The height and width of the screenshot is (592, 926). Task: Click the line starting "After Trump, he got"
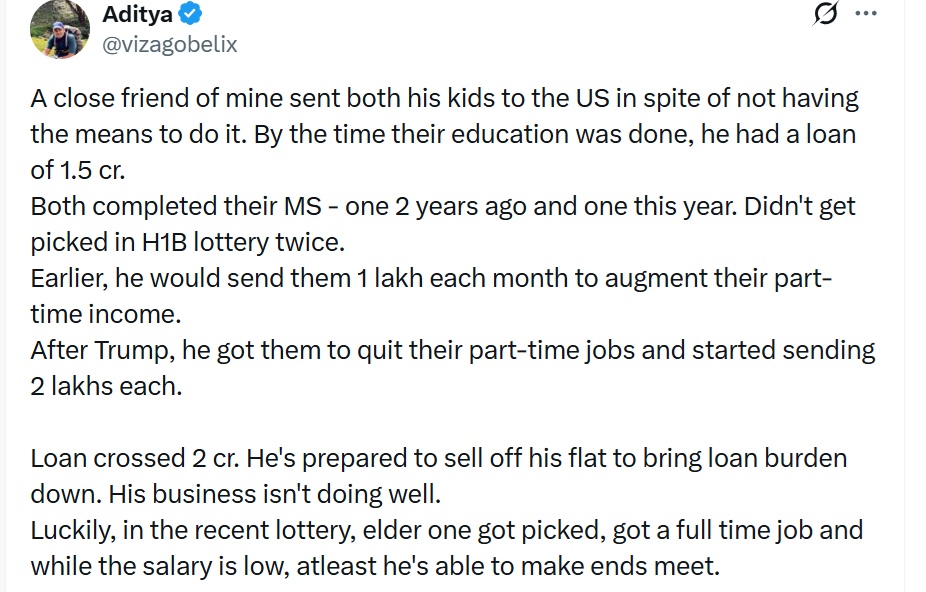[x=452, y=351]
